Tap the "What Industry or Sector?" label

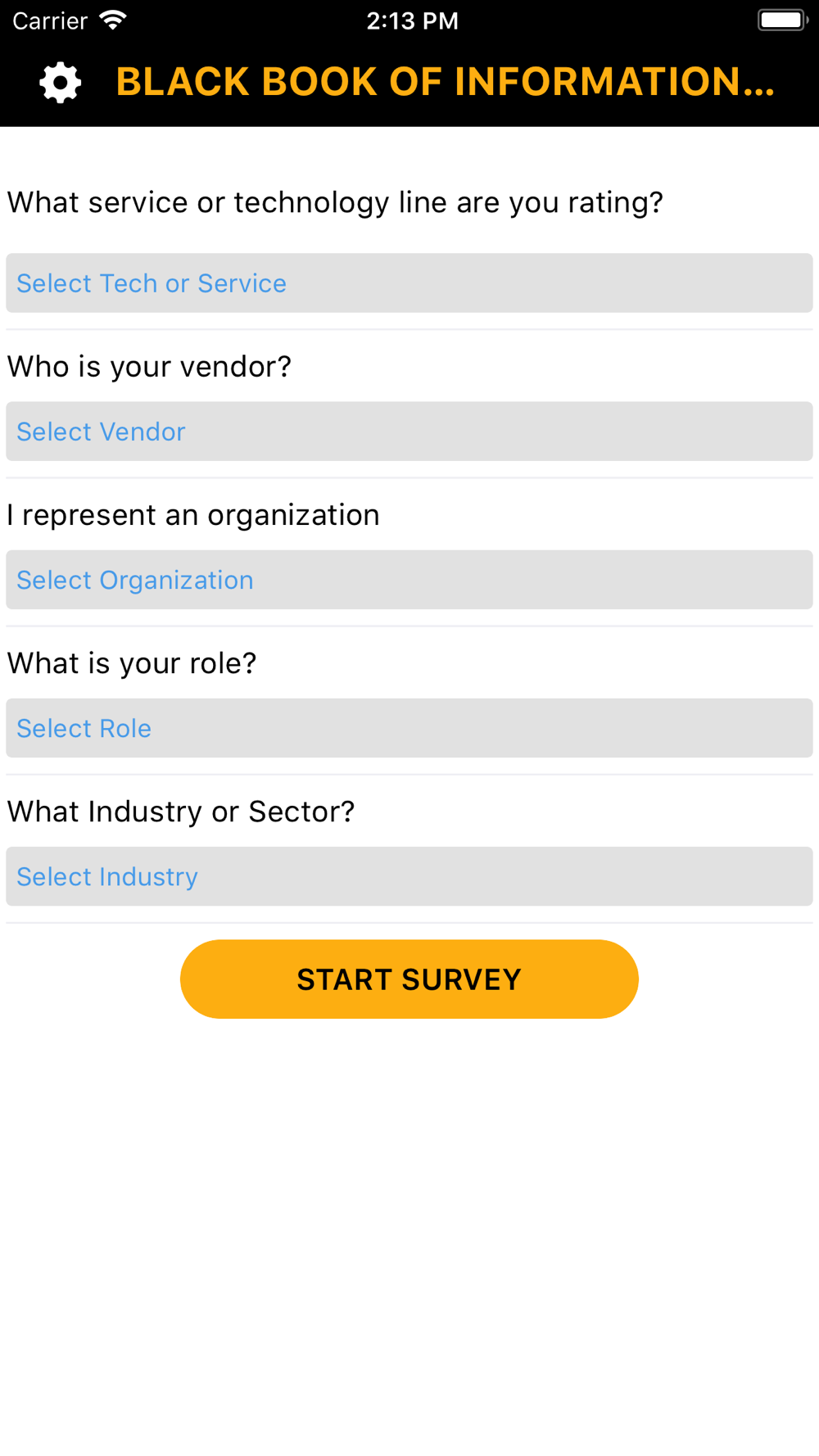tap(181, 812)
